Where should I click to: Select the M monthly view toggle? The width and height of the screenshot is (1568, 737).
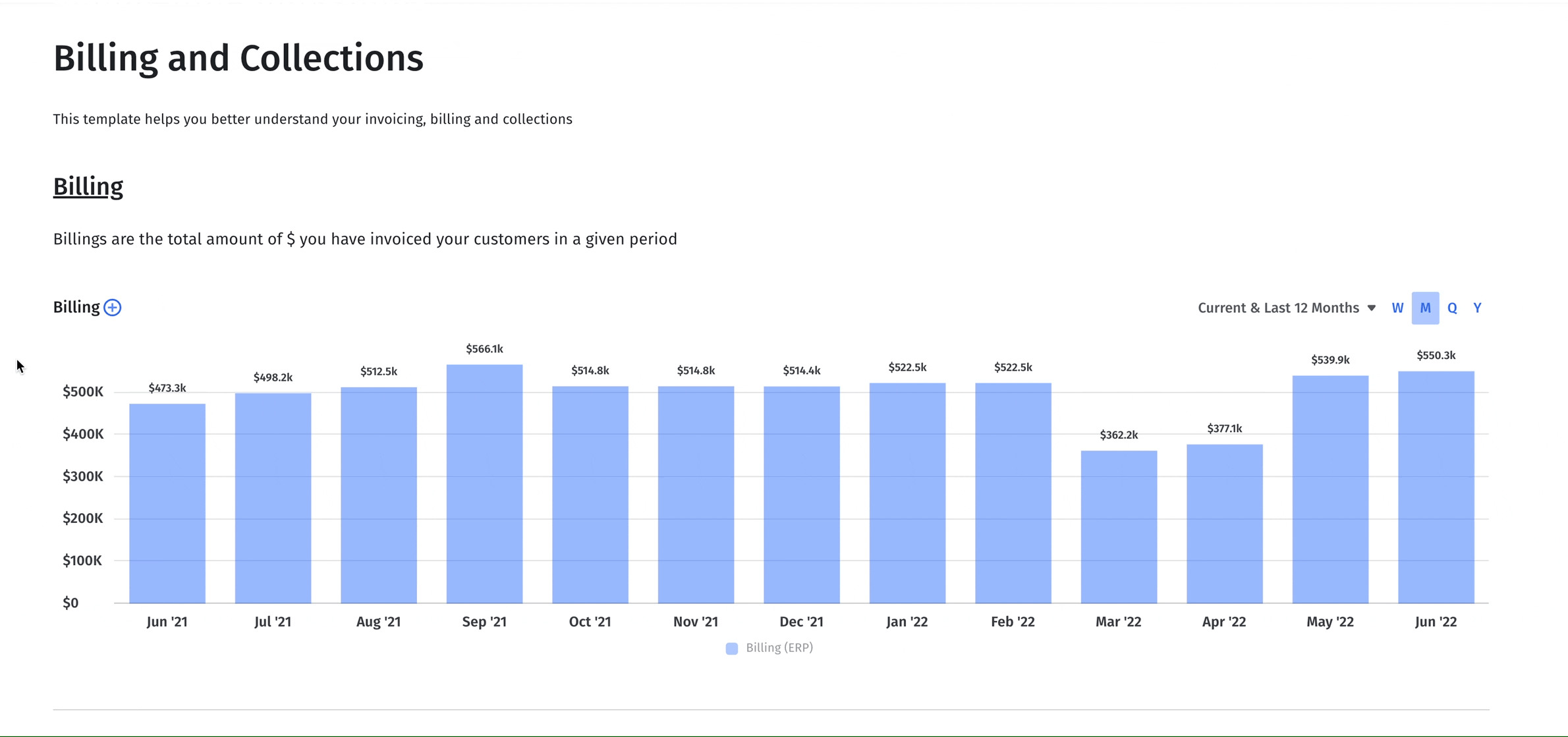(x=1424, y=308)
